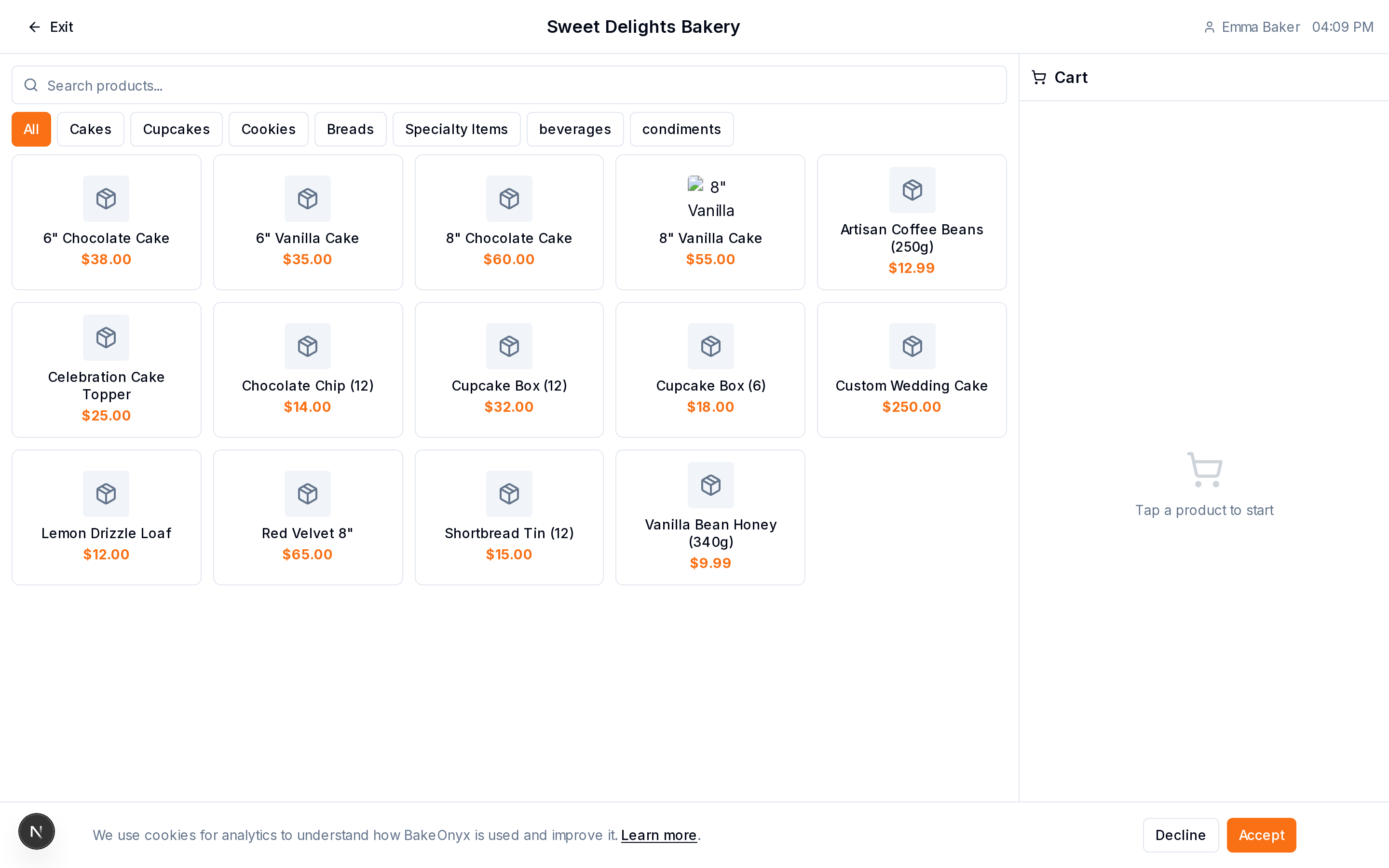
Task: Click the $65.00 price on Red Velvet
Action: [308, 555]
